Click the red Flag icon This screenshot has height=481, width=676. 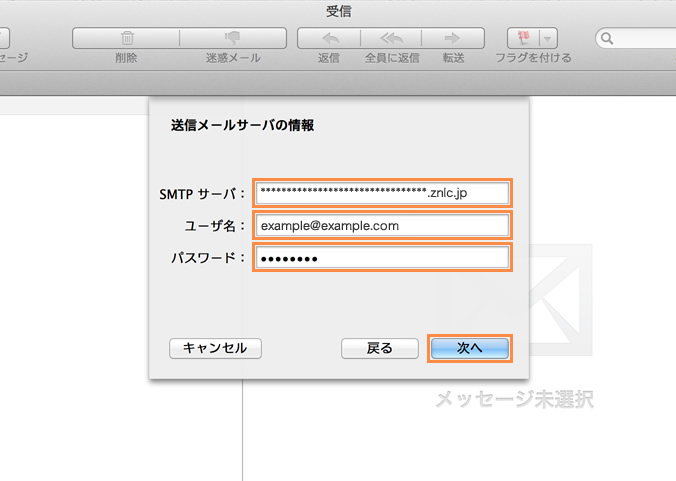click(x=523, y=38)
